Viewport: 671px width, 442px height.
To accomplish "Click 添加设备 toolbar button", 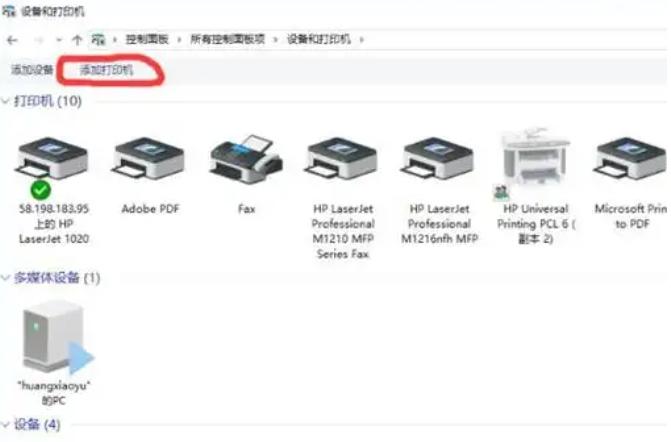I will coord(32,69).
